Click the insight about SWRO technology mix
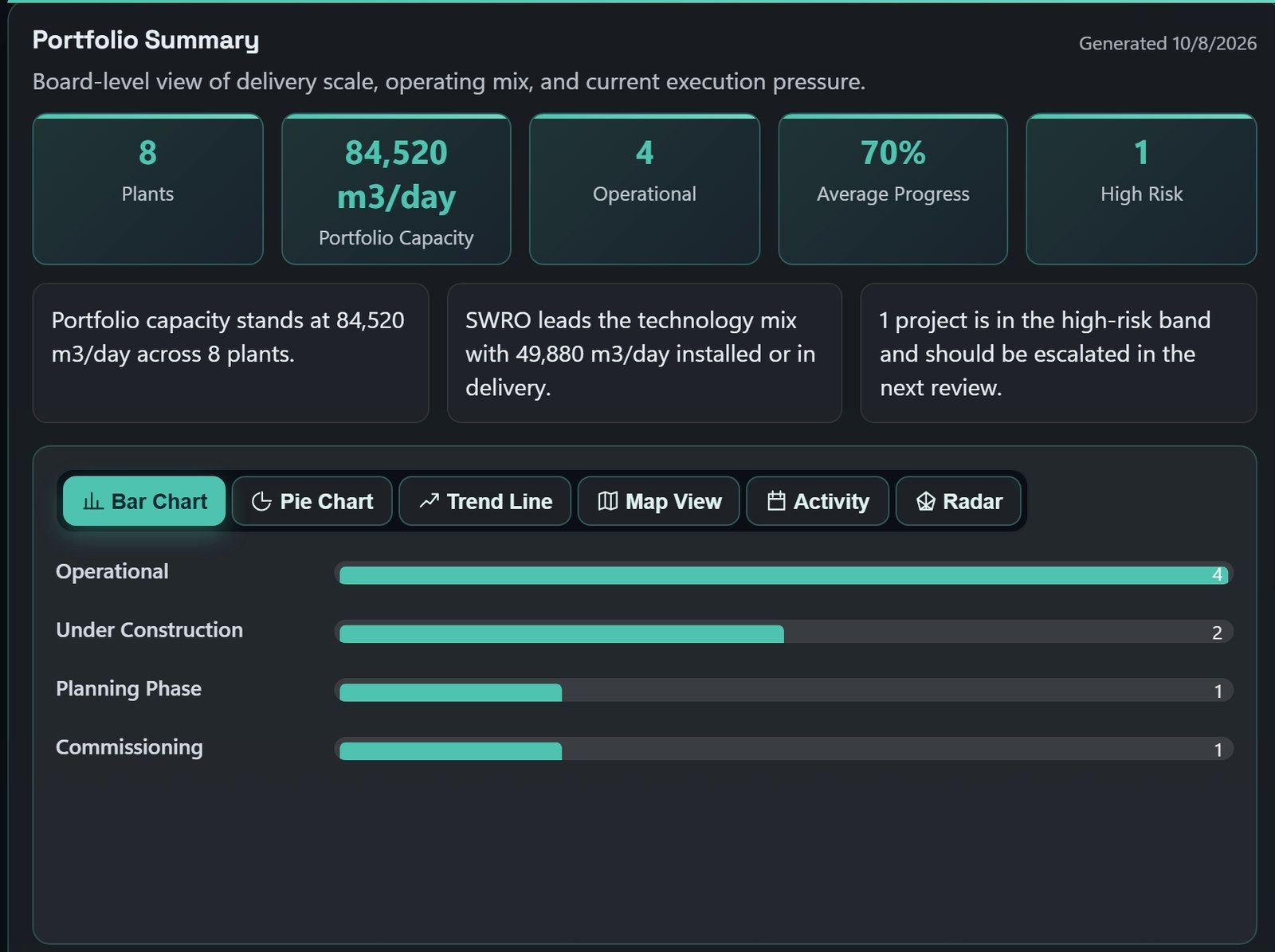Screen dimensions: 1275x952 644,353
